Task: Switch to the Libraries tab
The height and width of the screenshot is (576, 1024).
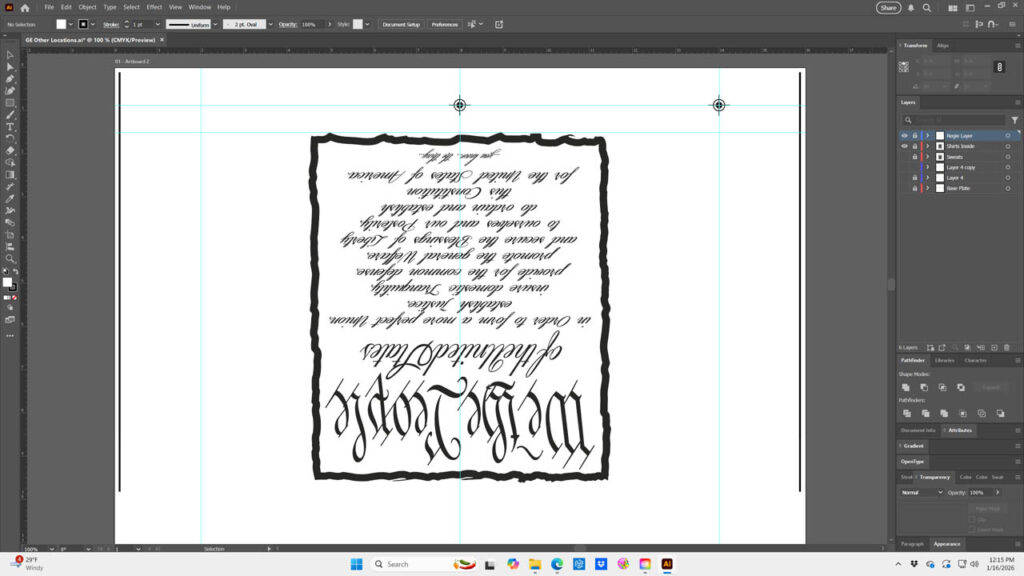Action: click(944, 360)
